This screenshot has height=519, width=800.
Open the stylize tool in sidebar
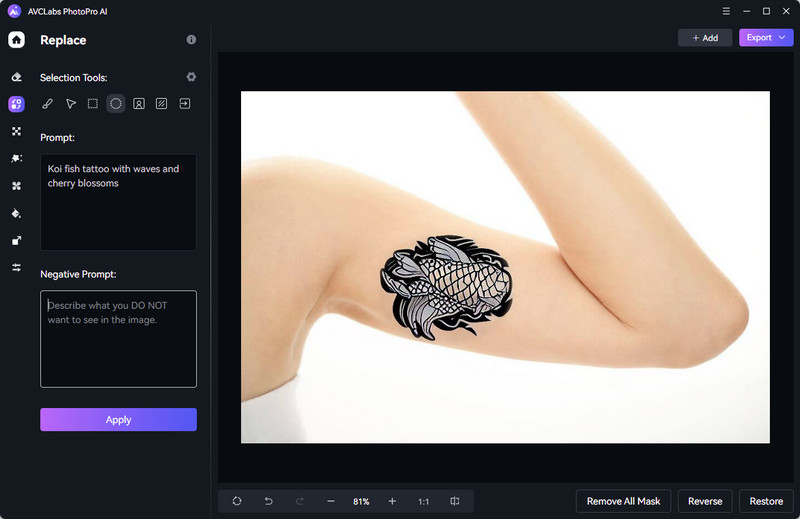(16, 159)
